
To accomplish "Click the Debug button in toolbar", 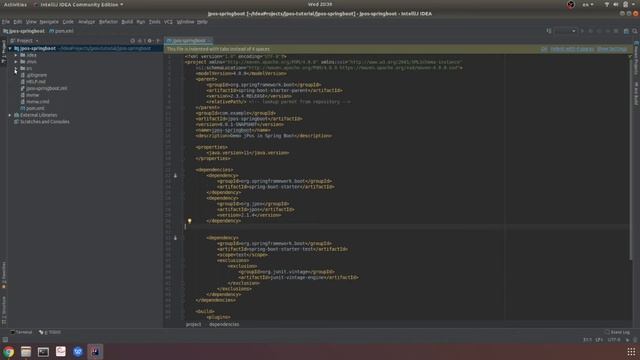I will (x=590, y=31).
